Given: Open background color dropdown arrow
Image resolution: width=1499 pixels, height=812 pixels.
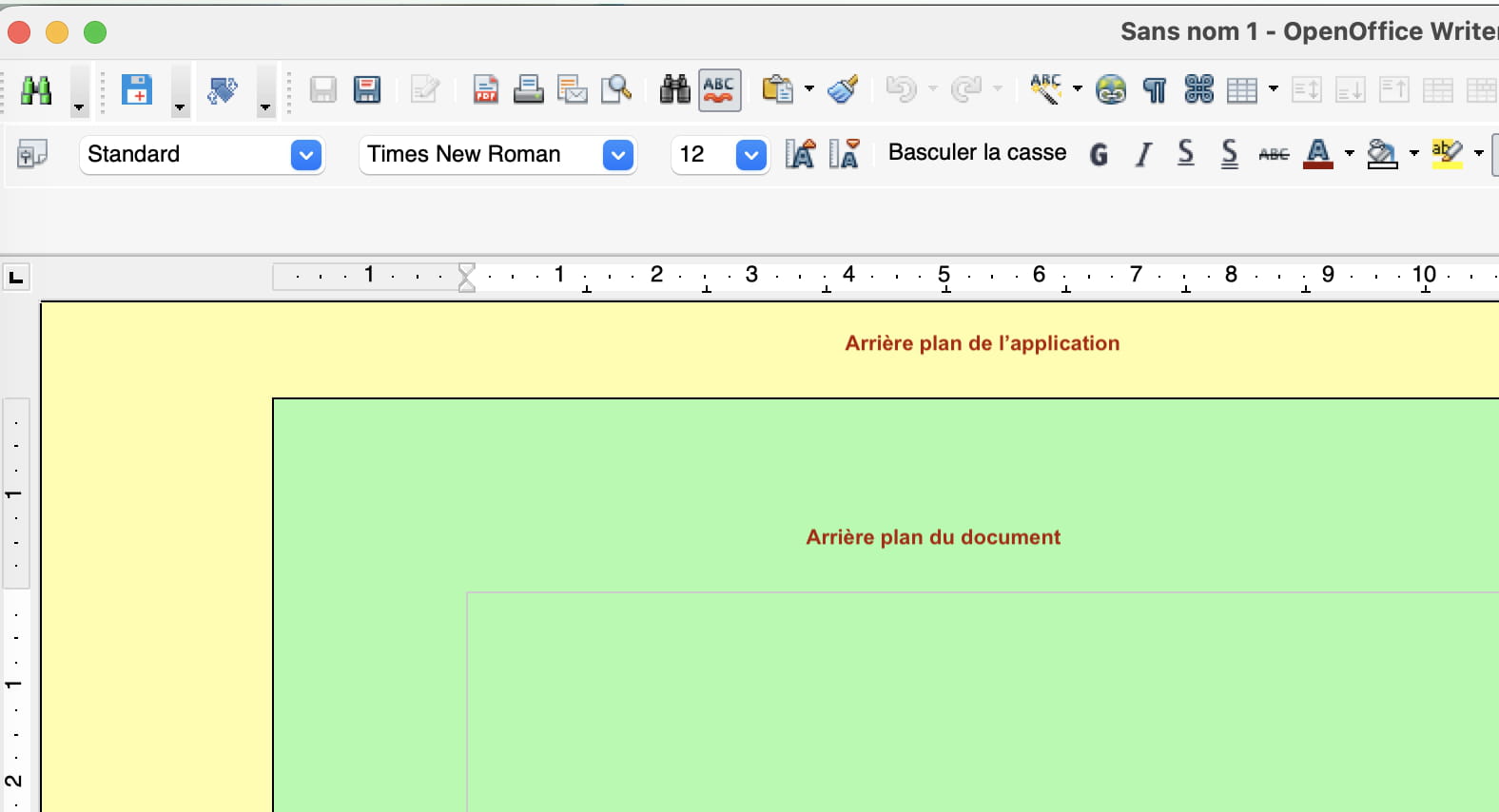Looking at the screenshot, I should tap(1413, 153).
